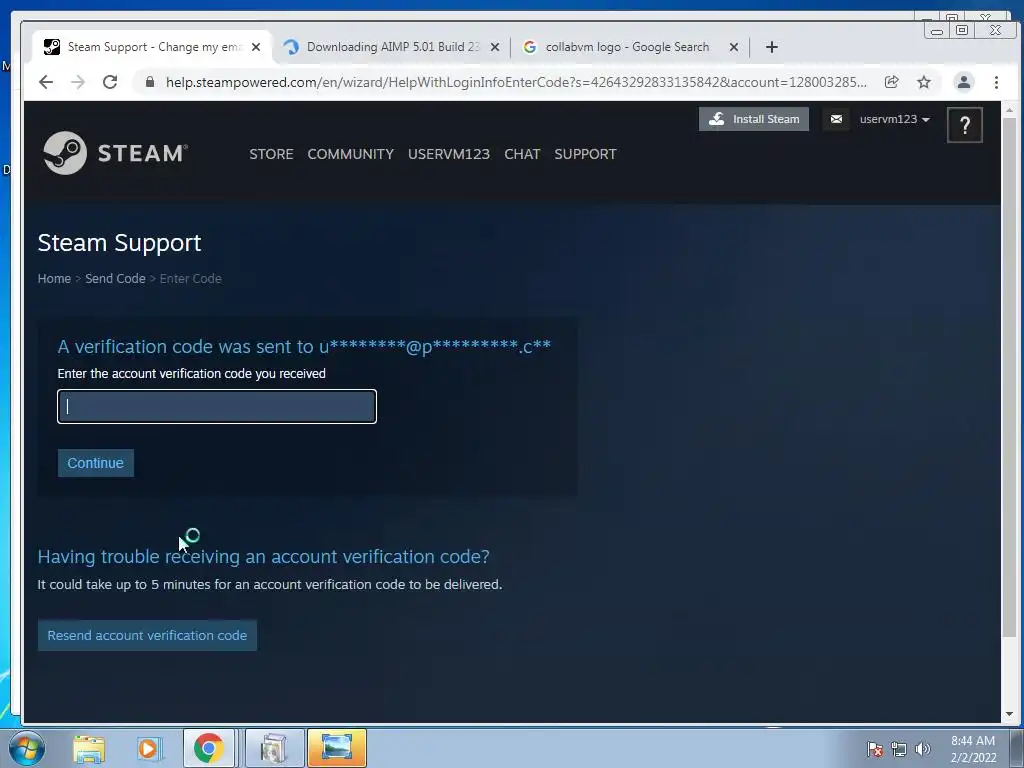The height and width of the screenshot is (768, 1024).
Task: Click the Steam logo
Action: click(116, 153)
